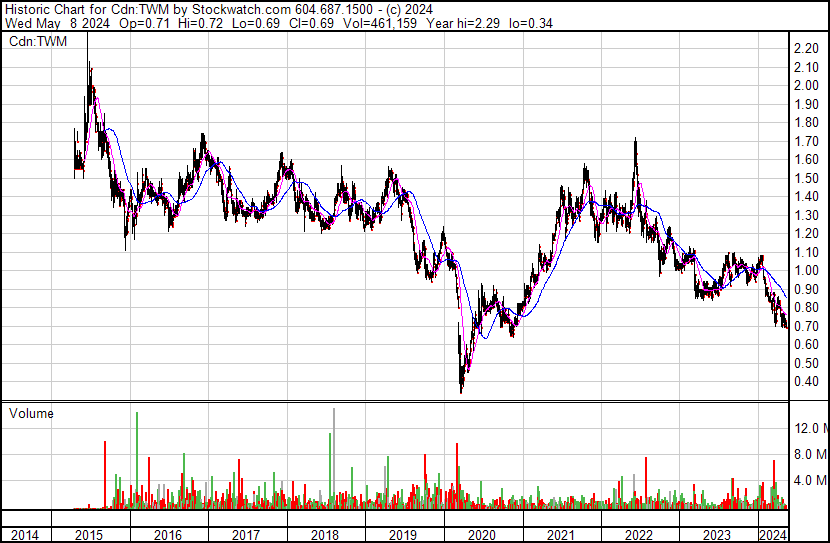Click the 2024 label on the time axis
The width and height of the screenshot is (830, 543).
(x=773, y=535)
